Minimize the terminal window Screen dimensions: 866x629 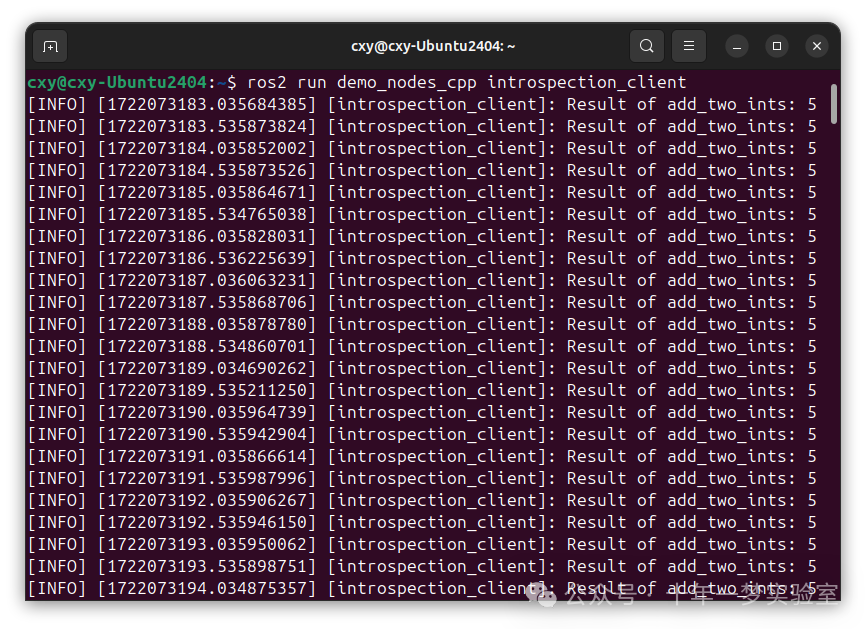pyautogui.click(x=737, y=46)
